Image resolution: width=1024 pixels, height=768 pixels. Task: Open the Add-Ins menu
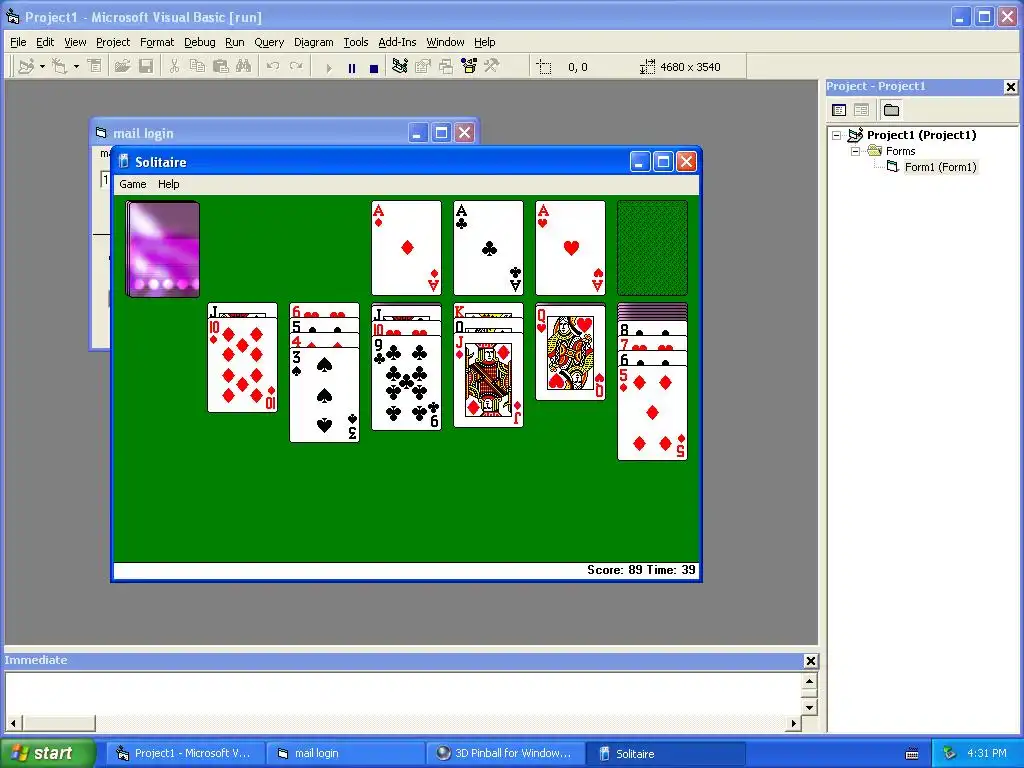397,42
